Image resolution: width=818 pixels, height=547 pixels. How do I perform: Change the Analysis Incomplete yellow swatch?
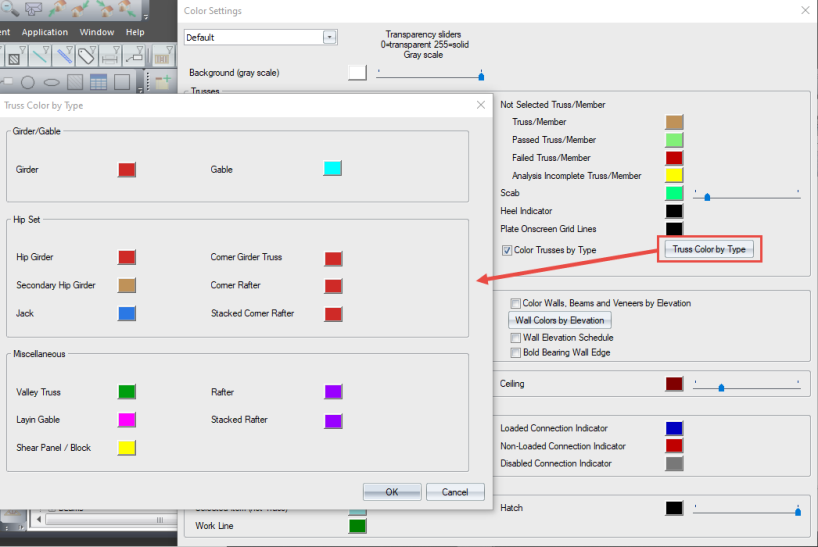(674, 175)
